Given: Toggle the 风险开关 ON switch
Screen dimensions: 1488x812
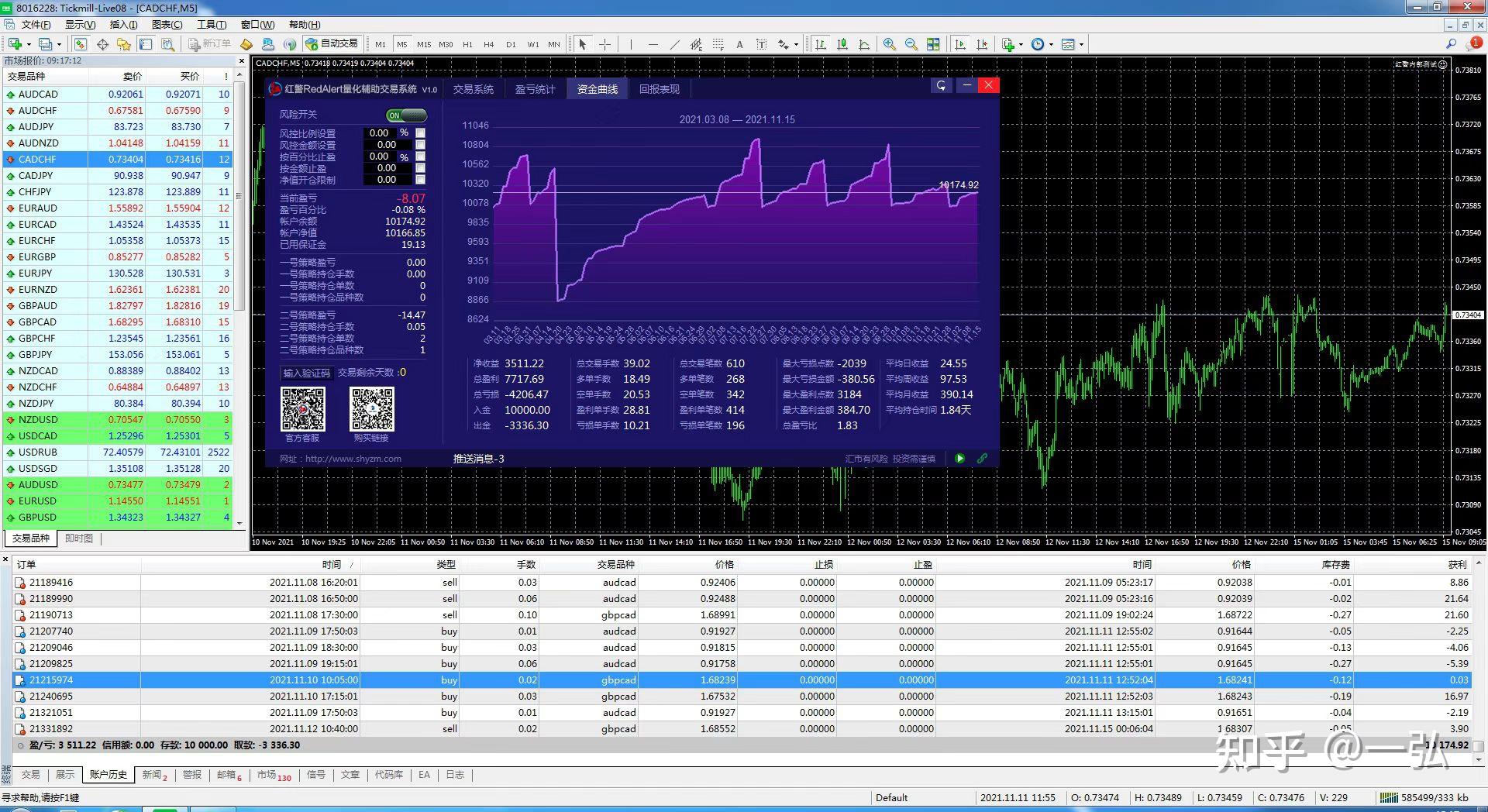Looking at the screenshot, I should [406, 115].
